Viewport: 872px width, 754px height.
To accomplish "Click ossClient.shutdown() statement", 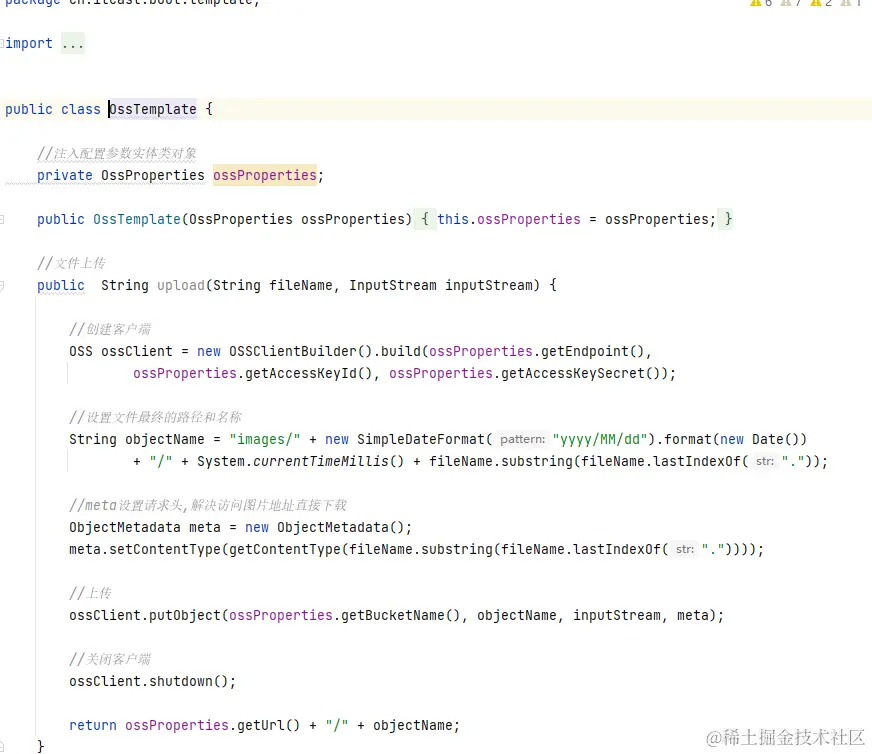I will 152,681.
